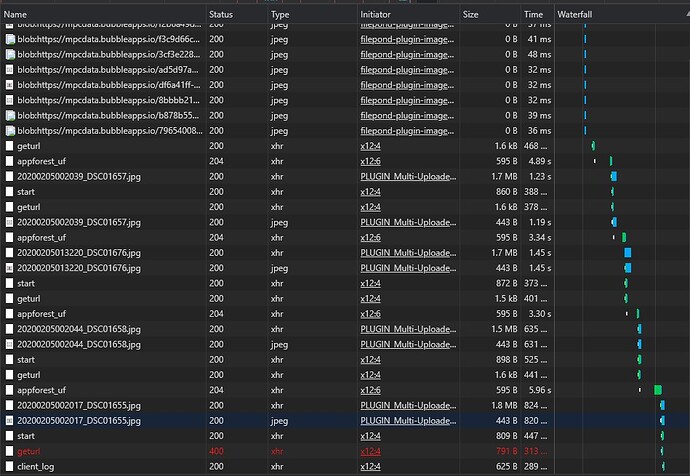
Task: Select the image icon of blob 79654008 request
Action: click(10, 131)
